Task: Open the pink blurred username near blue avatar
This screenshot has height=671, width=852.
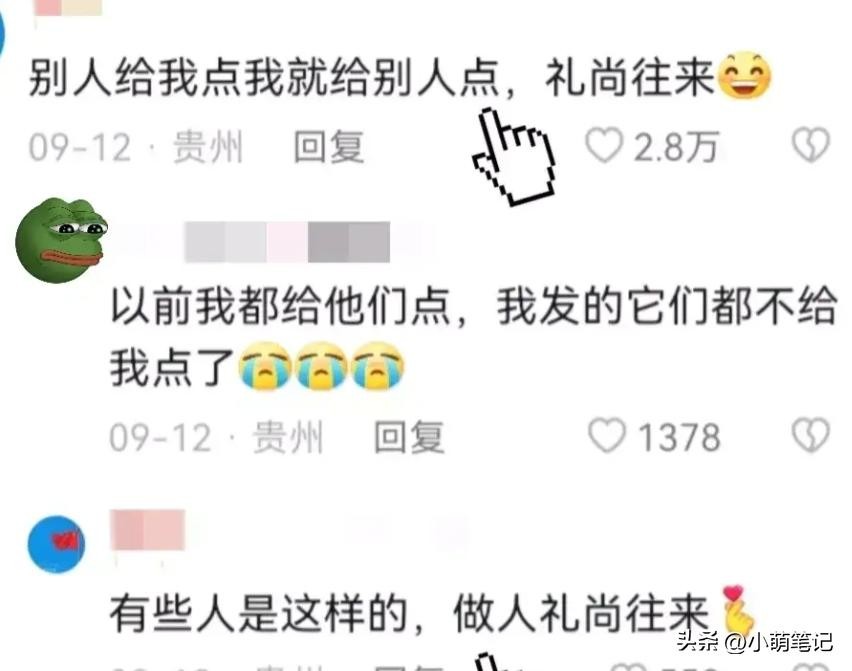Action: tap(148, 530)
